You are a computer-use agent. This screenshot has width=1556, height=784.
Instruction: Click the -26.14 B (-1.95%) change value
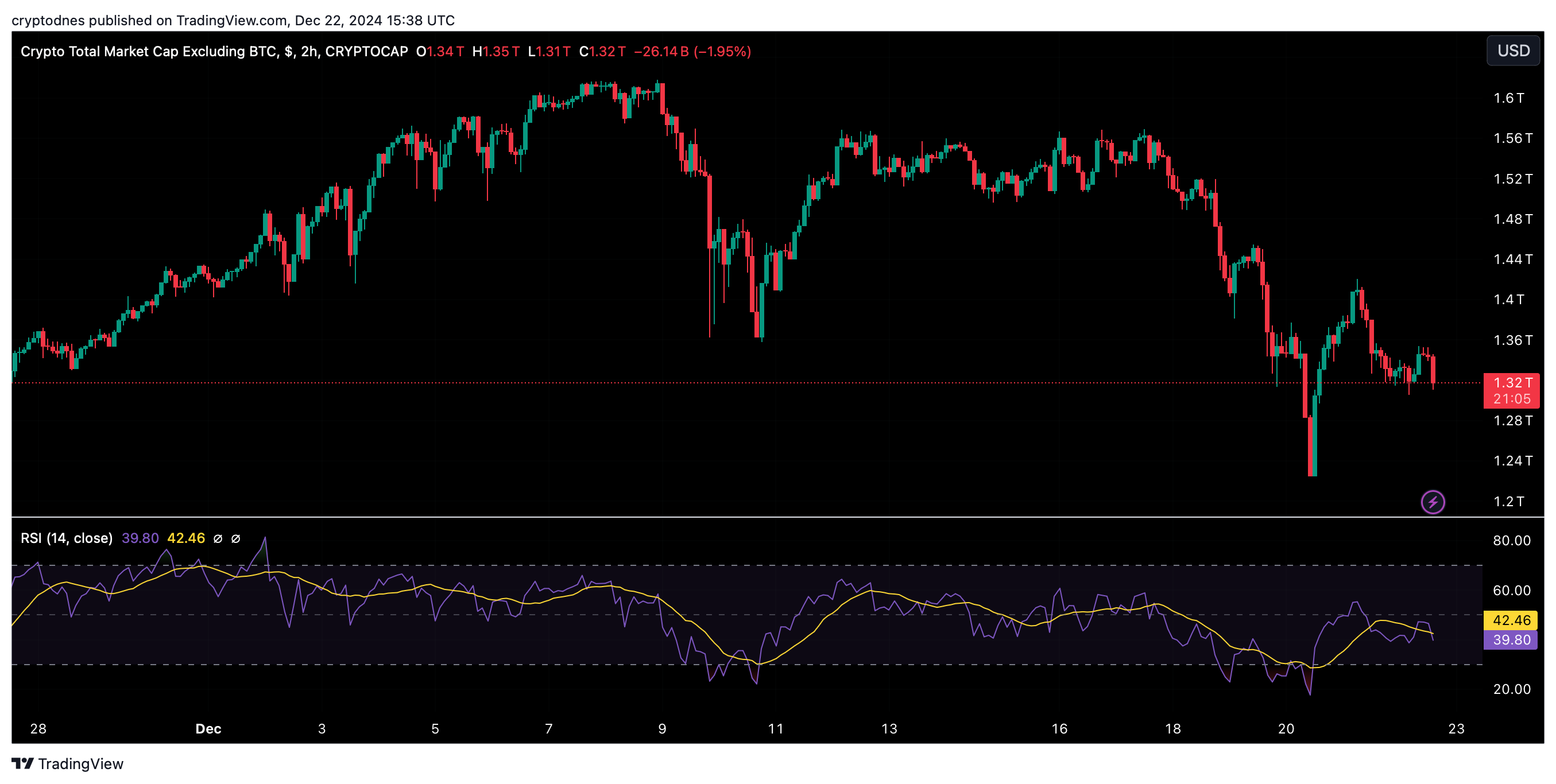tap(692, 51)
